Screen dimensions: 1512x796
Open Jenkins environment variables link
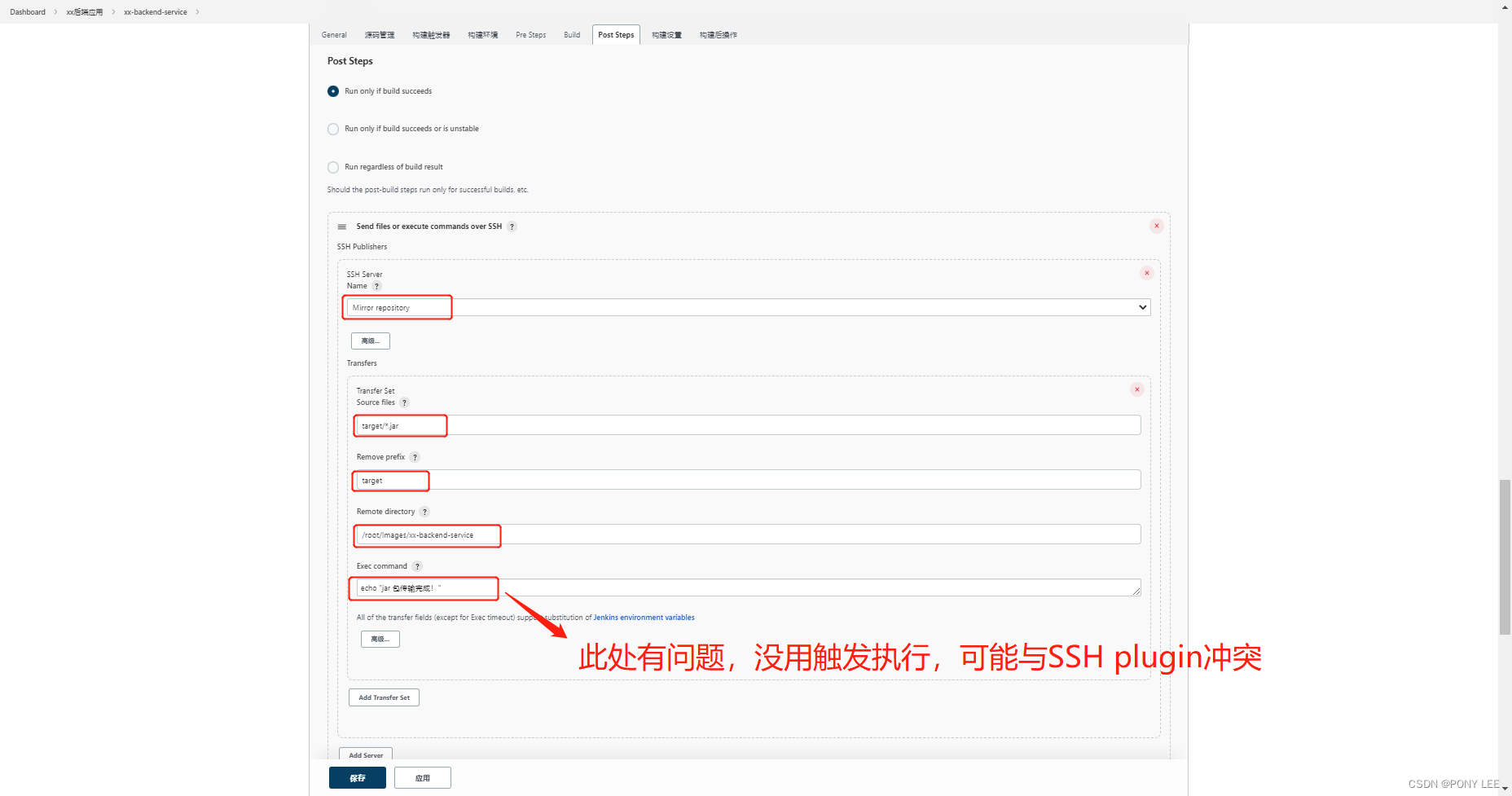(644, 618)
